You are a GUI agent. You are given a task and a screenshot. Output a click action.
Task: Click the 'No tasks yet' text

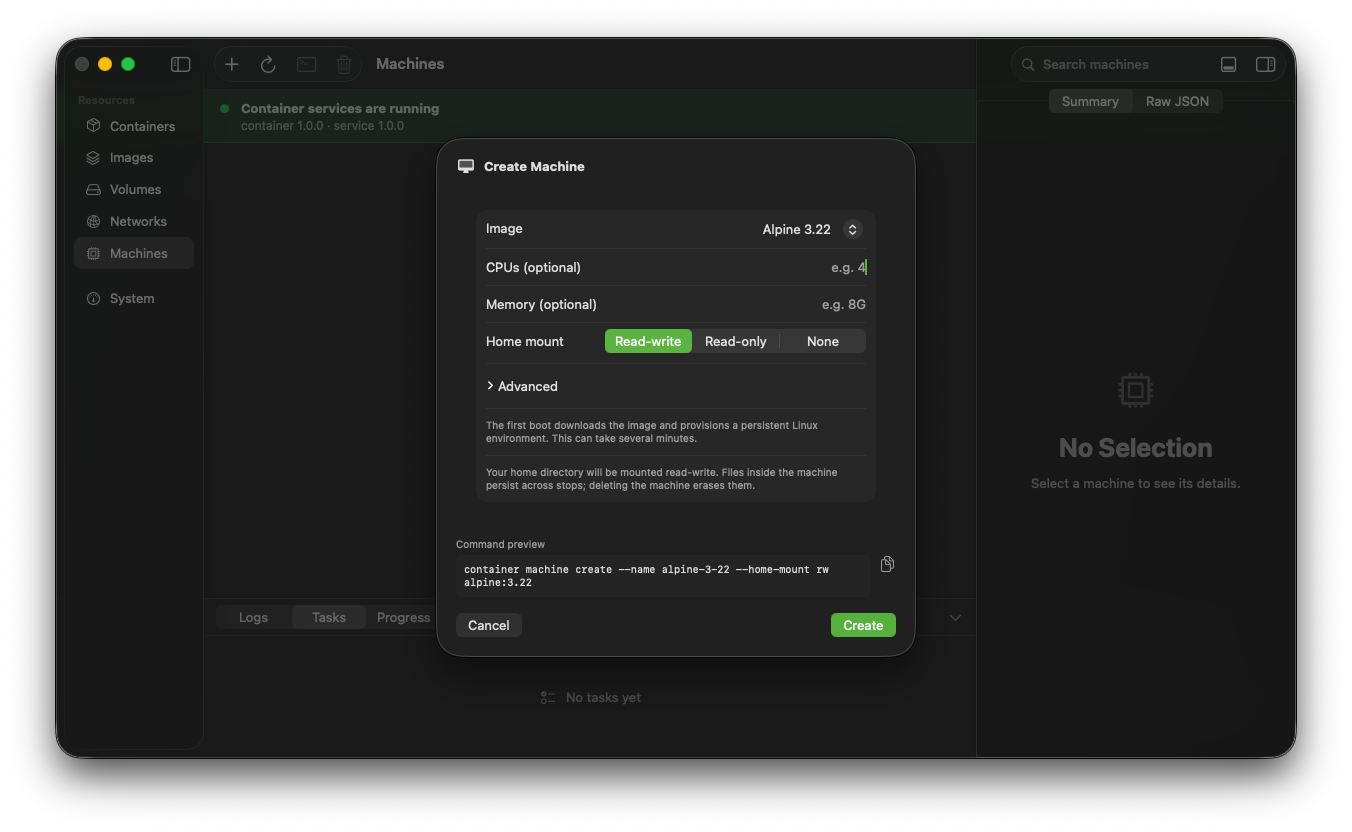603,697
